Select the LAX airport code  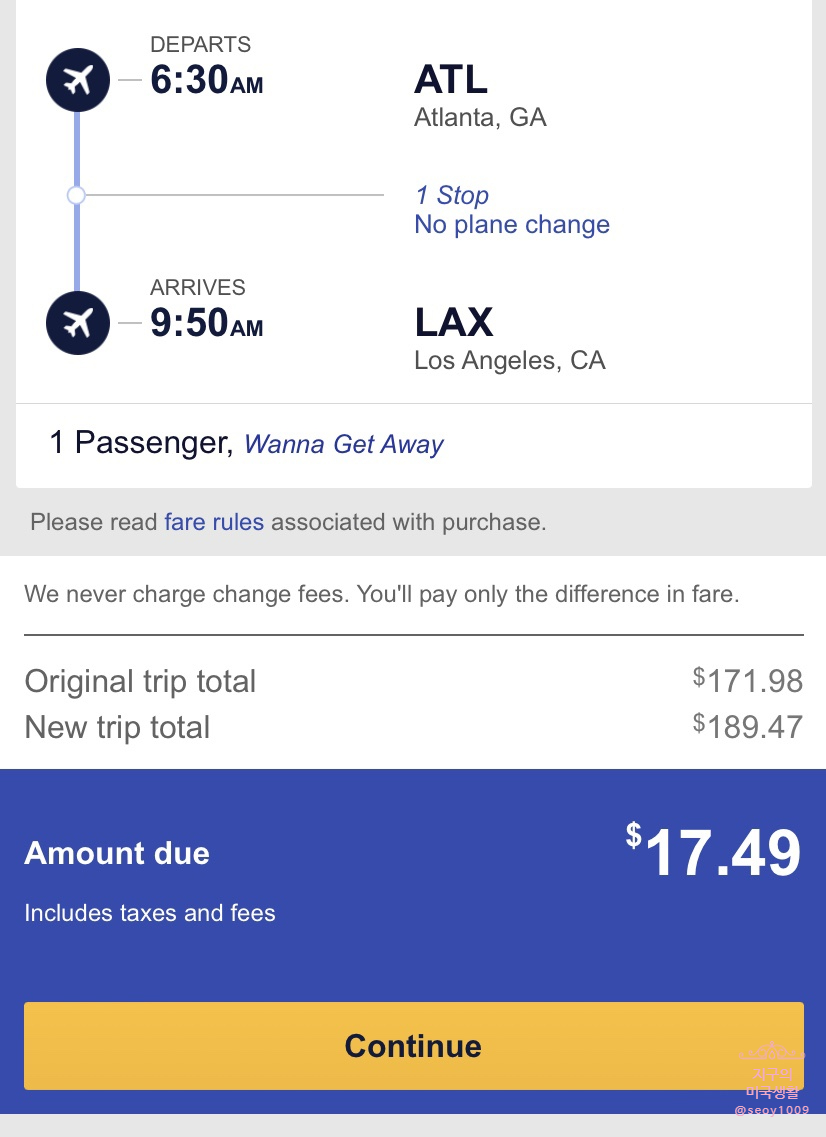click(x=454, y=323)
